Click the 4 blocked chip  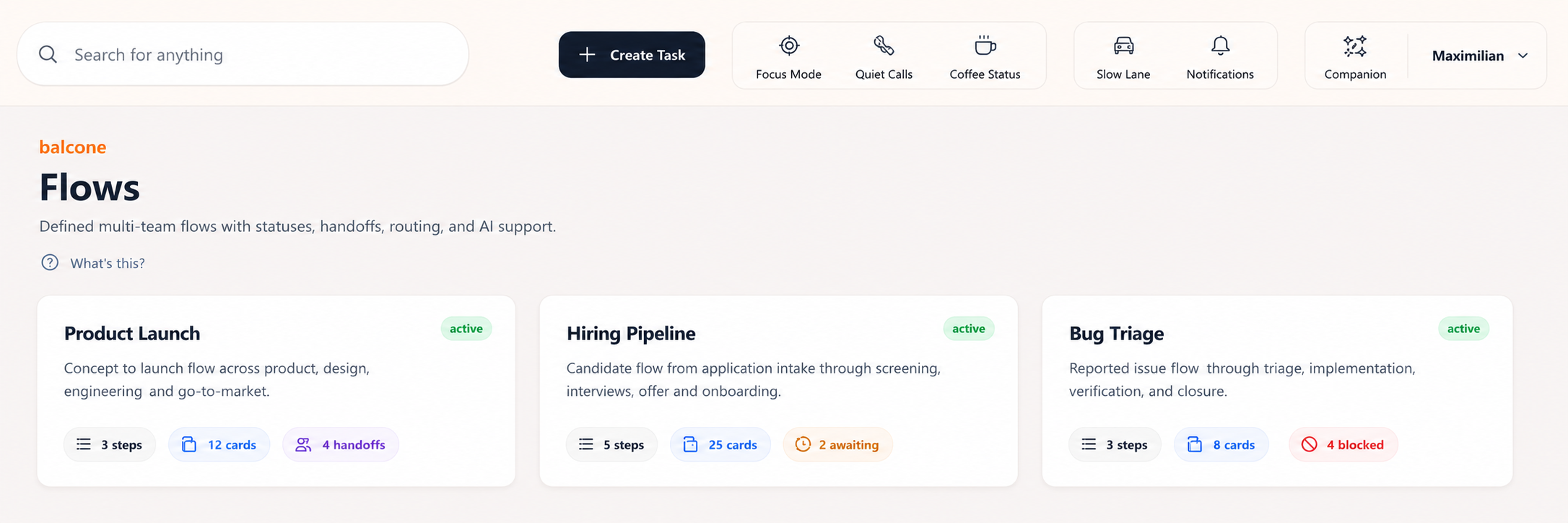click(1343, 444)
